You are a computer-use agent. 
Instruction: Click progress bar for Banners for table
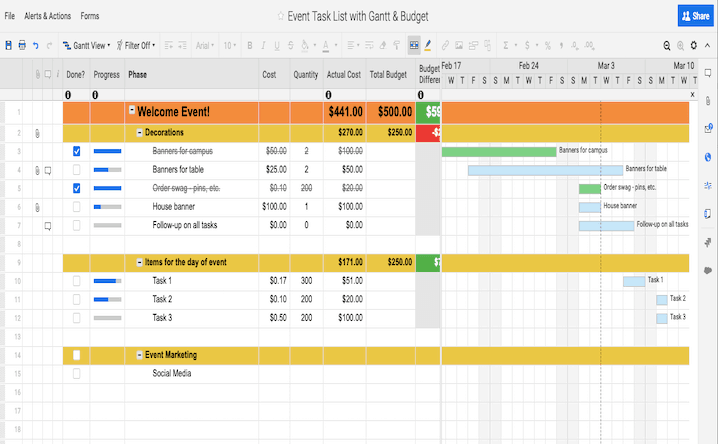[x=107, y=170]
